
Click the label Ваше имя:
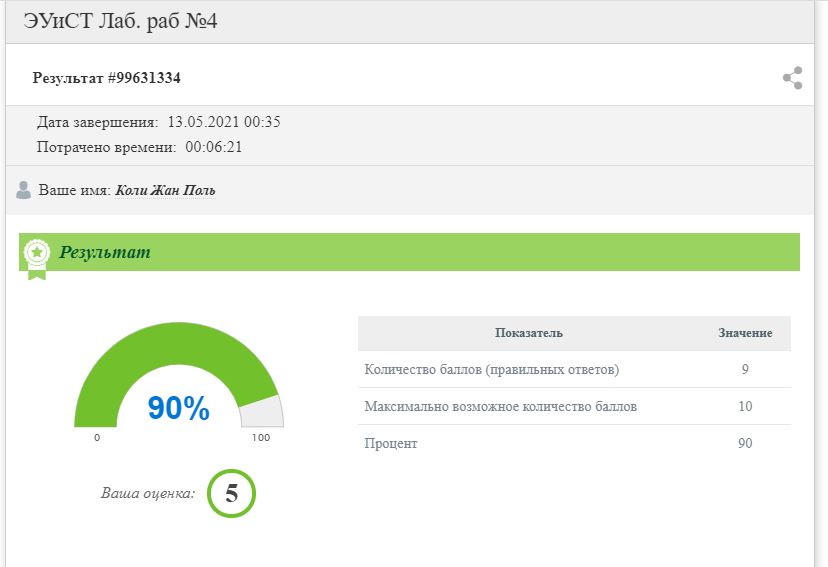(x=75, y=190)
